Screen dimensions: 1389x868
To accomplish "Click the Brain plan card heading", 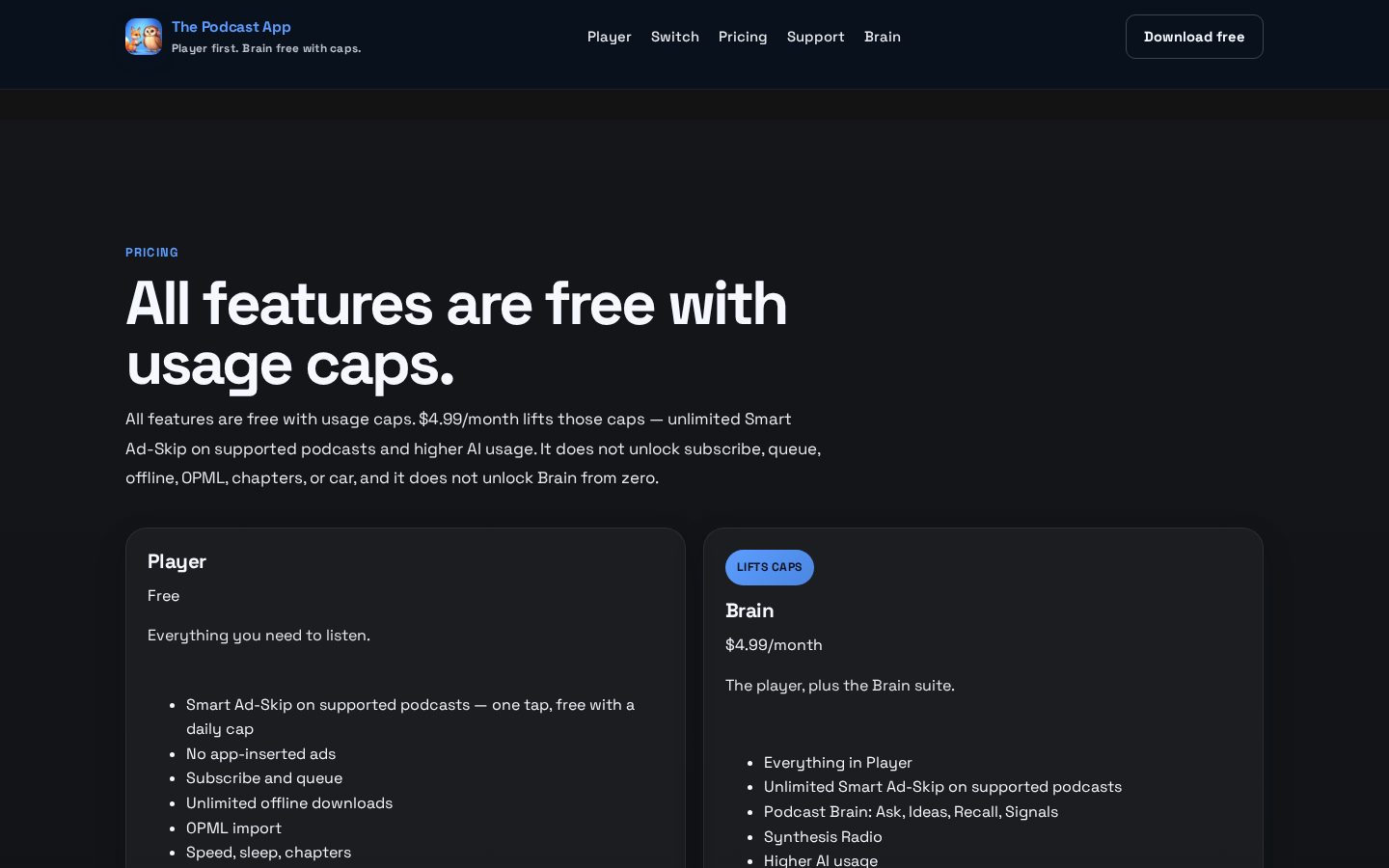I will click(749, 610).
